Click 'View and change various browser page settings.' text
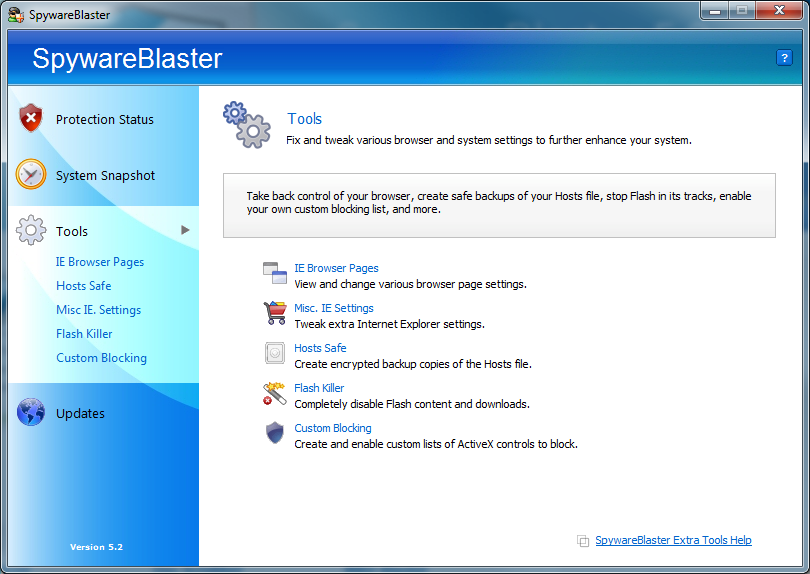 click(x=410, y=284)
